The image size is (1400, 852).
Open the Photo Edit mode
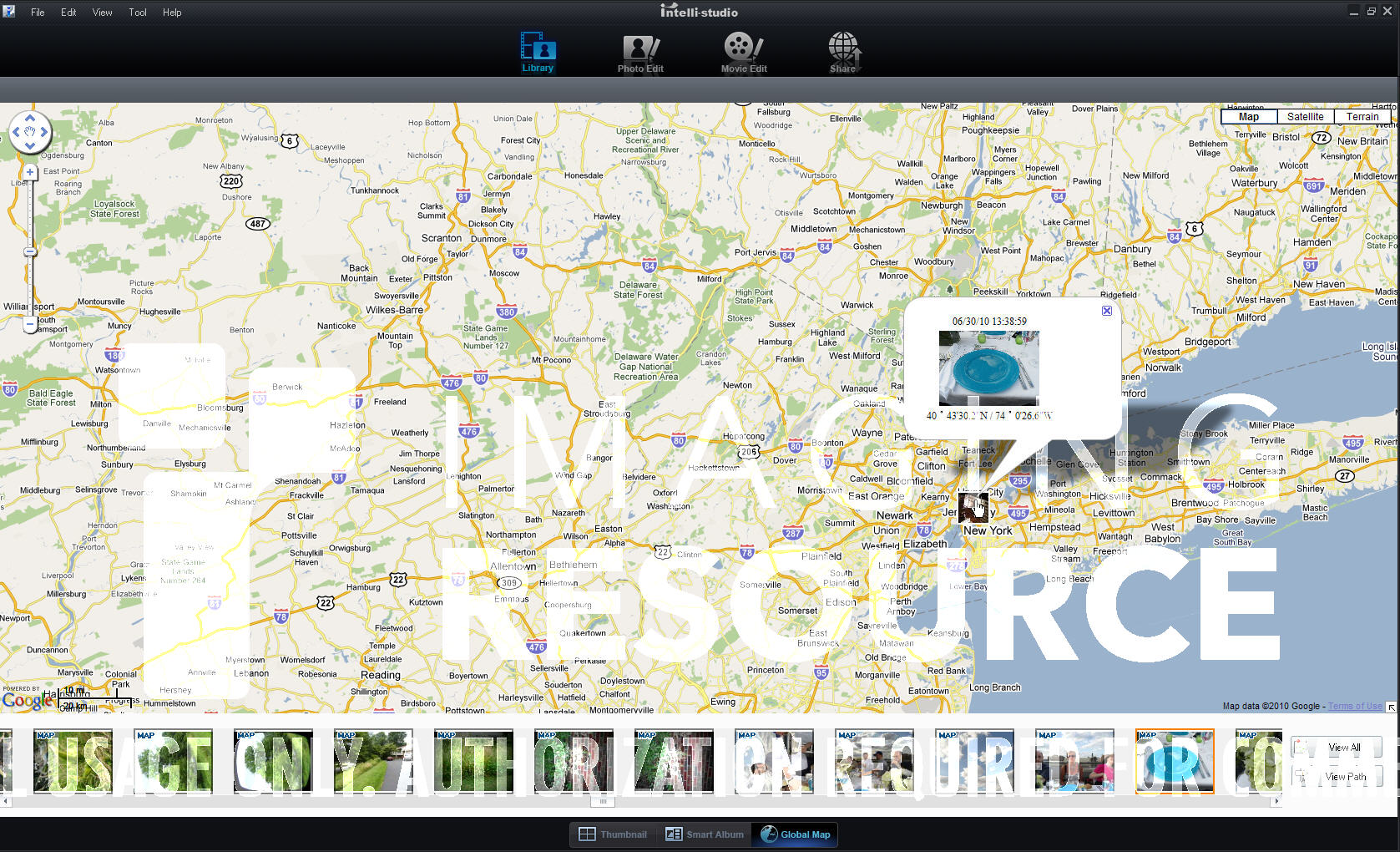point(640,53)
